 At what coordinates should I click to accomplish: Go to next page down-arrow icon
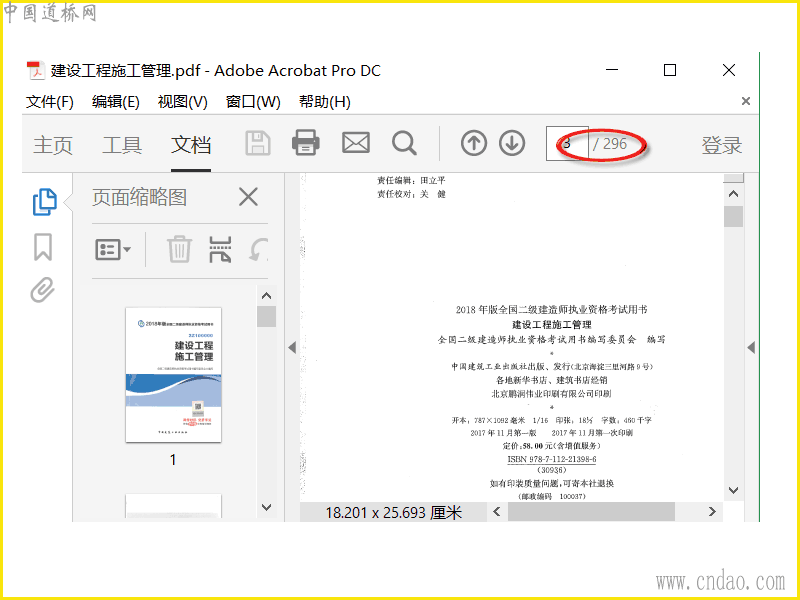coord(512,143)
